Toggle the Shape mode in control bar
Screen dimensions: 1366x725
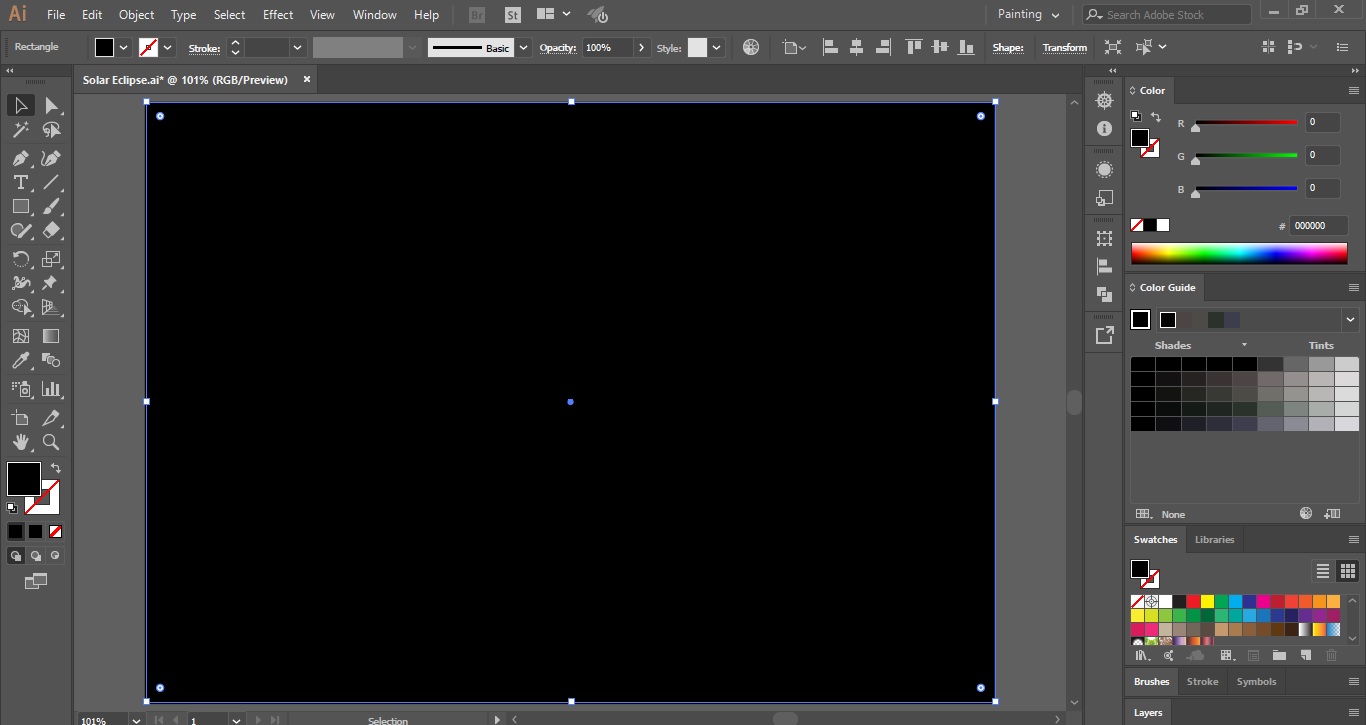click(x=1008, y=47)
